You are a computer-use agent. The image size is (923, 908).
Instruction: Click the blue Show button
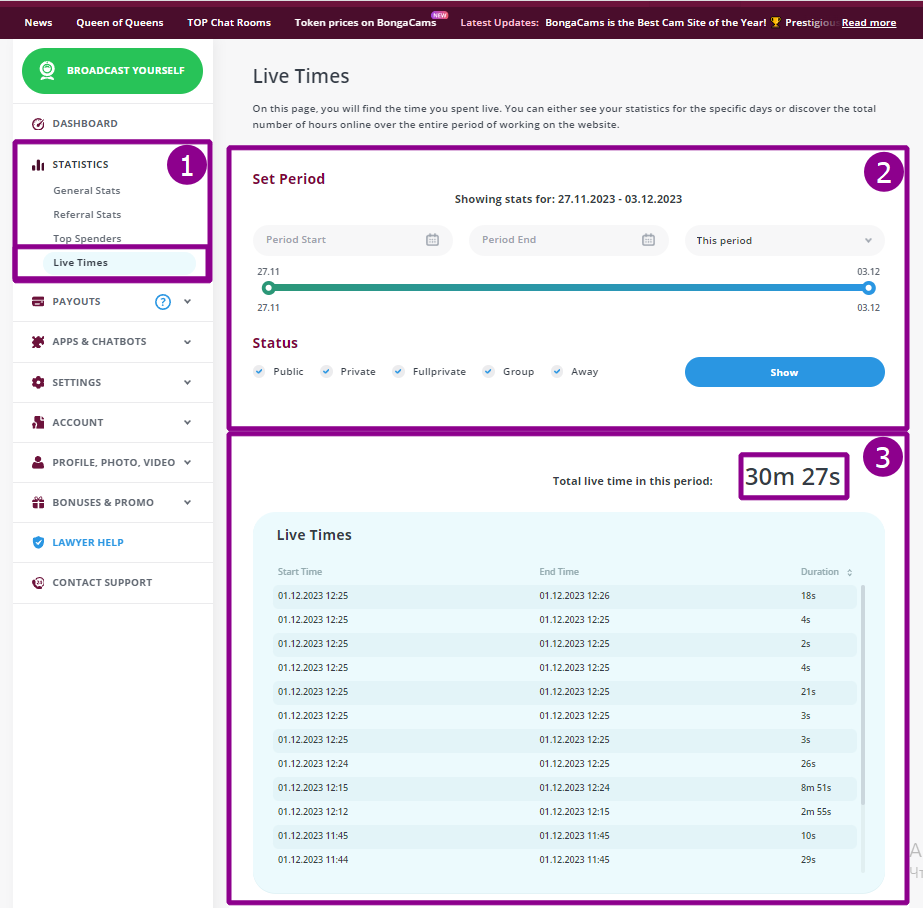(784, 372)
